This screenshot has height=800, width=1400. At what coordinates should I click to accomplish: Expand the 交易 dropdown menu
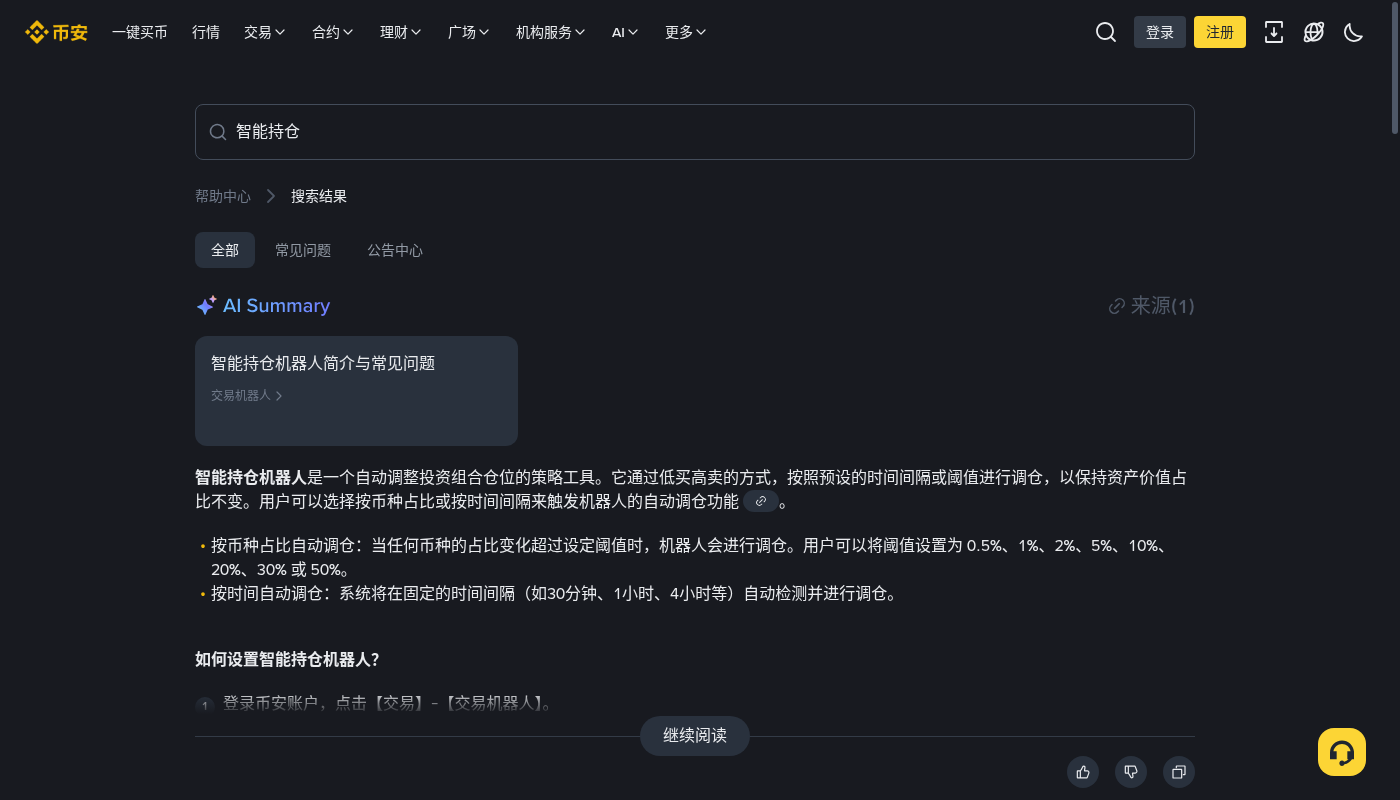point(265,32)
